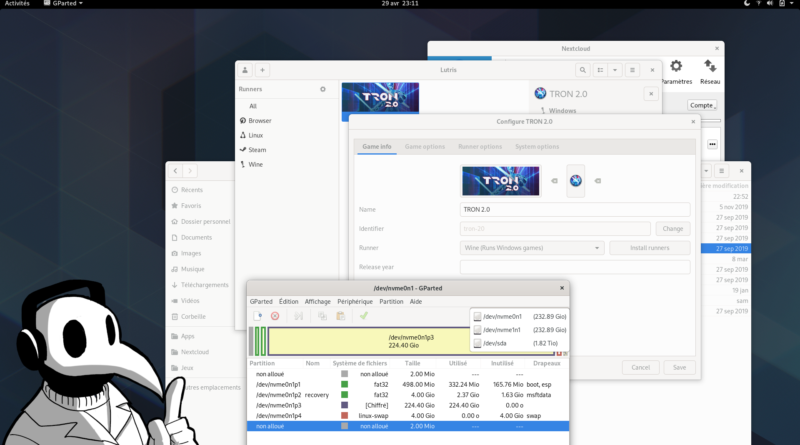The width and height of the screenshot is (800, 445).
Task: Click the purple swatch in nvme0n1p3 row
Action: (344, 405)
